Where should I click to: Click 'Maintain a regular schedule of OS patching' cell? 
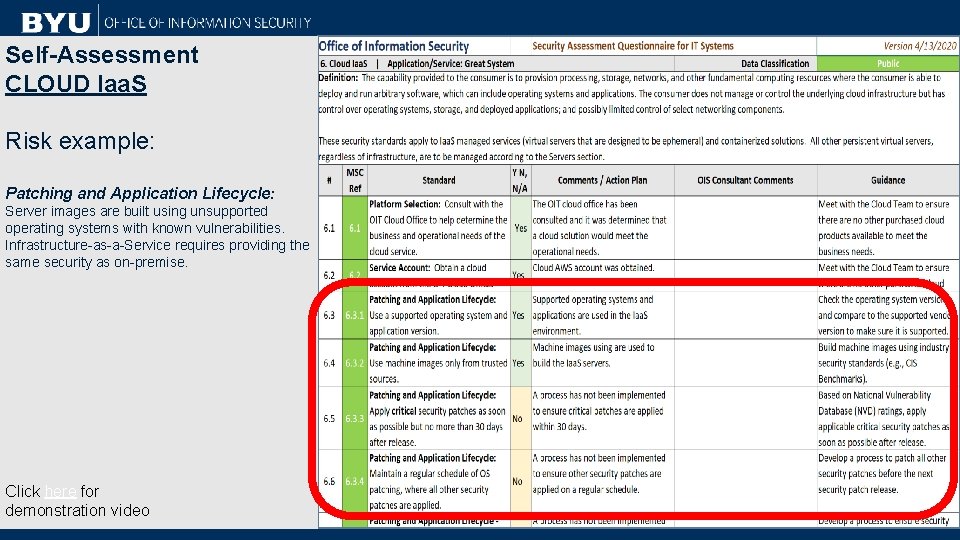tap(438, 481)
